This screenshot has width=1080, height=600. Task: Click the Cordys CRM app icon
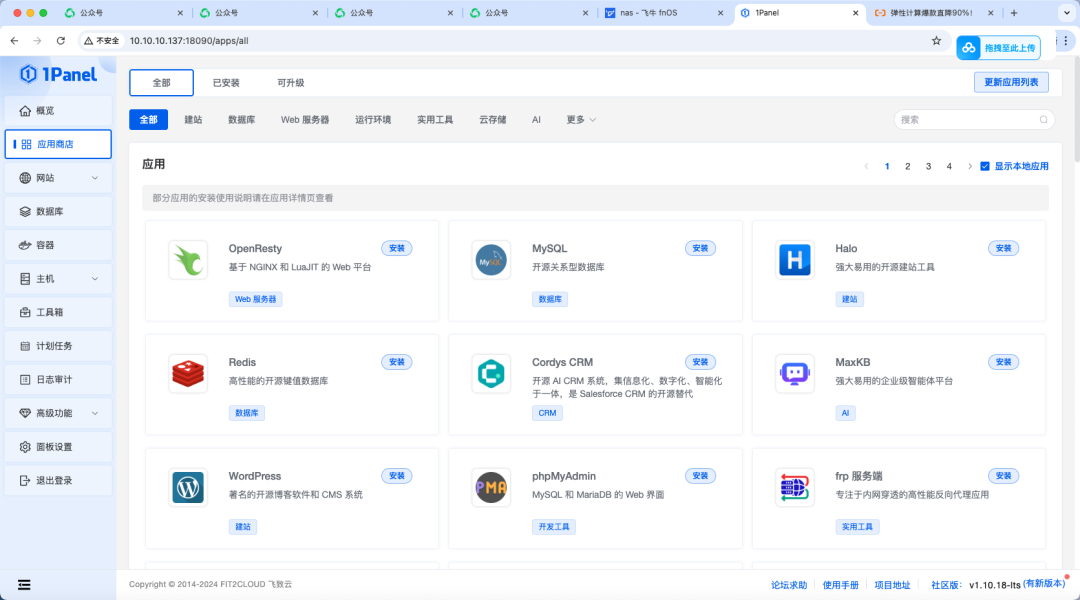tap(491, 374)
